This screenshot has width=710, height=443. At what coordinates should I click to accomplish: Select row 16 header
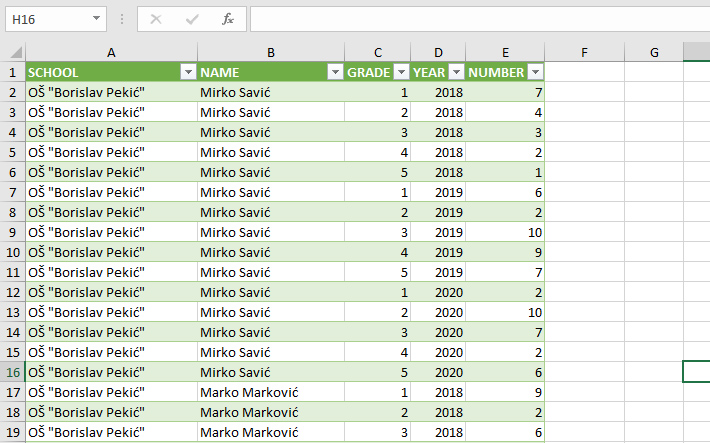[13, 372]
